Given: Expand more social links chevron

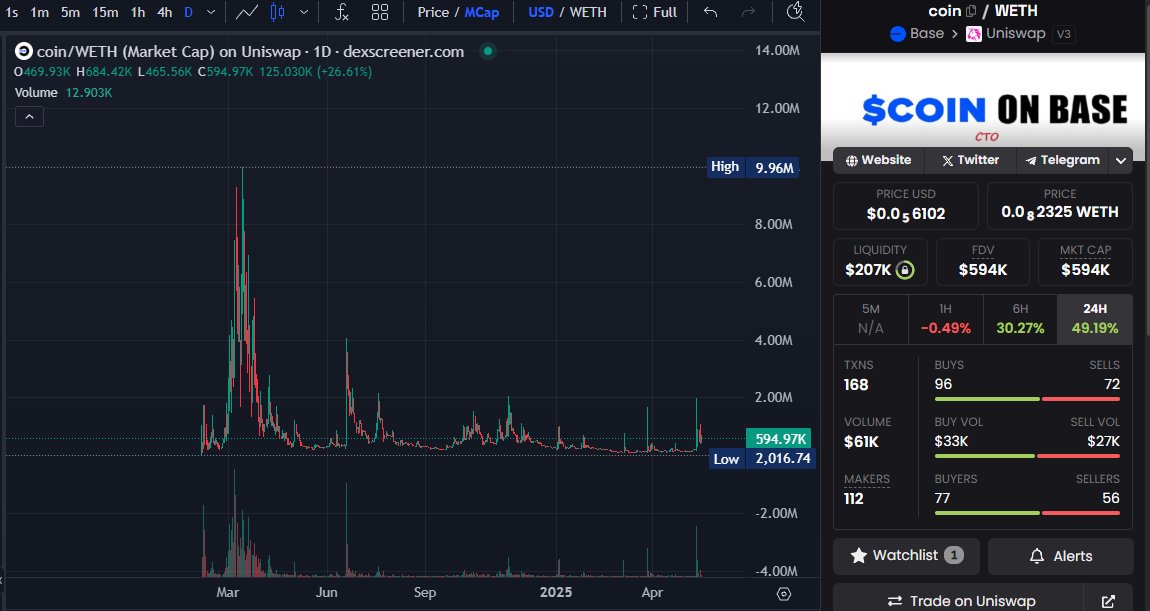Looking at the screenshot, I should coord(1121,161).
